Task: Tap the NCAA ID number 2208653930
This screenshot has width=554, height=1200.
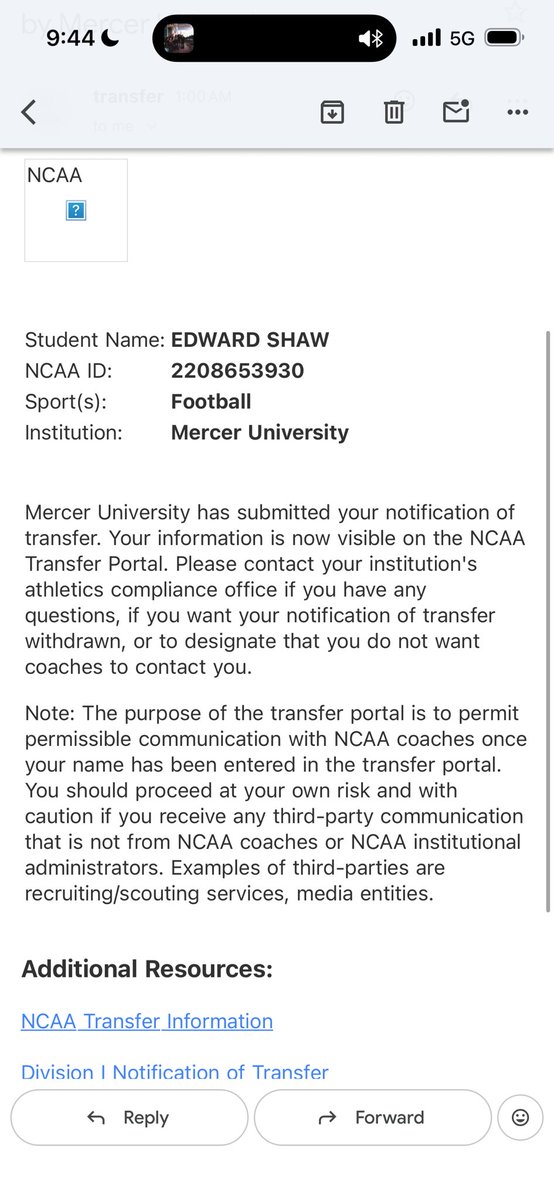Action: [238, 371]
